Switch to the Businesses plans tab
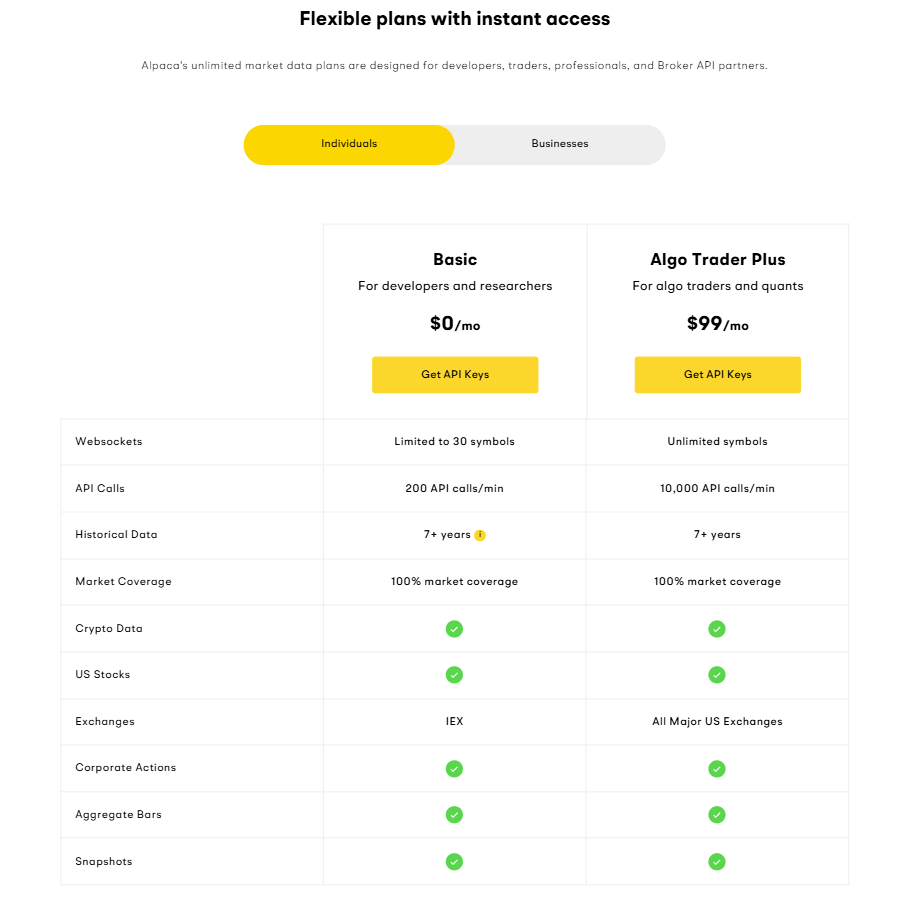Image resolution: width=918 pixels, height=903 pixels. click(x=560, y=144)
